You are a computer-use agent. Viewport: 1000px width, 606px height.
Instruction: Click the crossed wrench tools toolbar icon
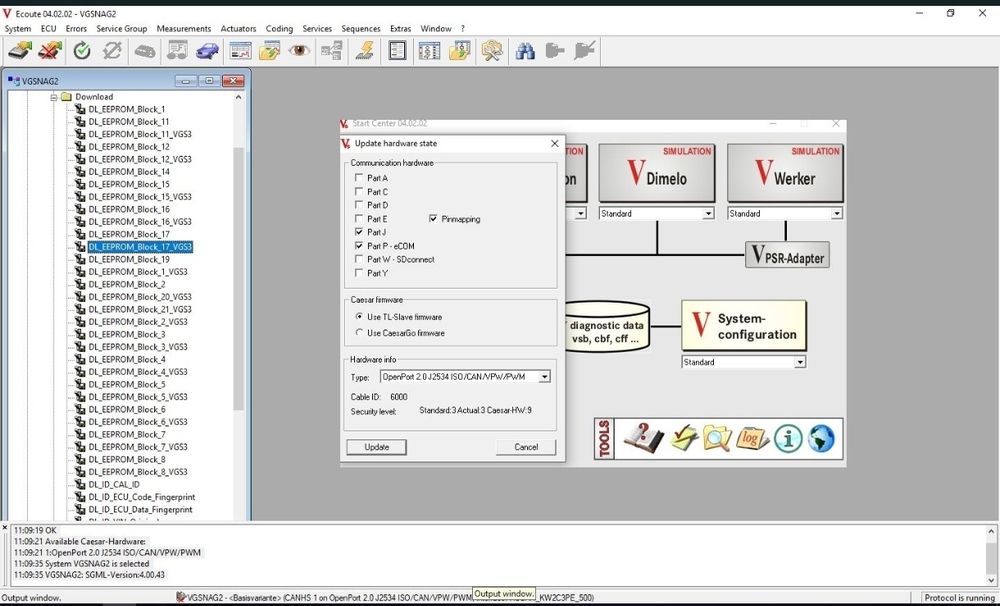click(492, 50)
